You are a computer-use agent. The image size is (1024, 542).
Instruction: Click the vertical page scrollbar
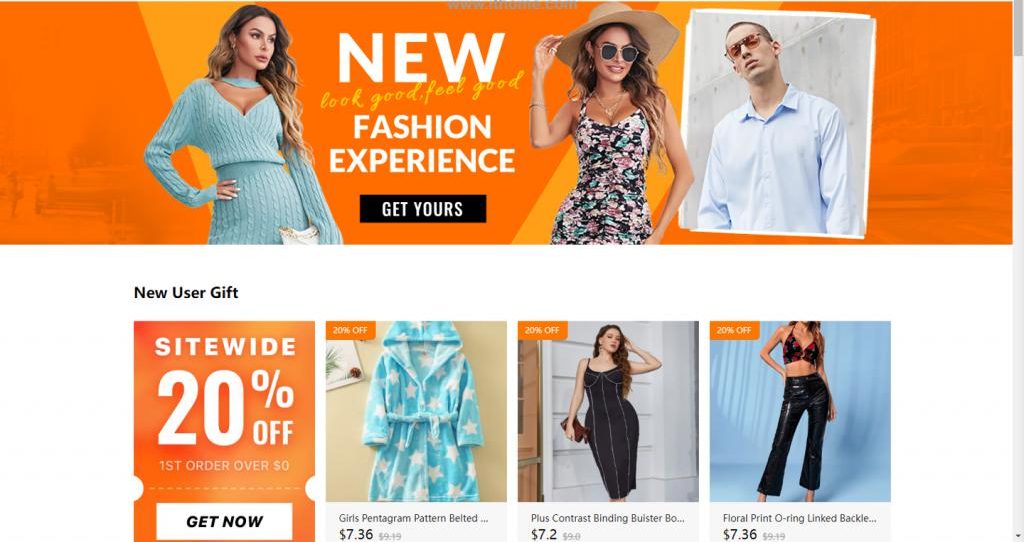tap(1018, 271)
